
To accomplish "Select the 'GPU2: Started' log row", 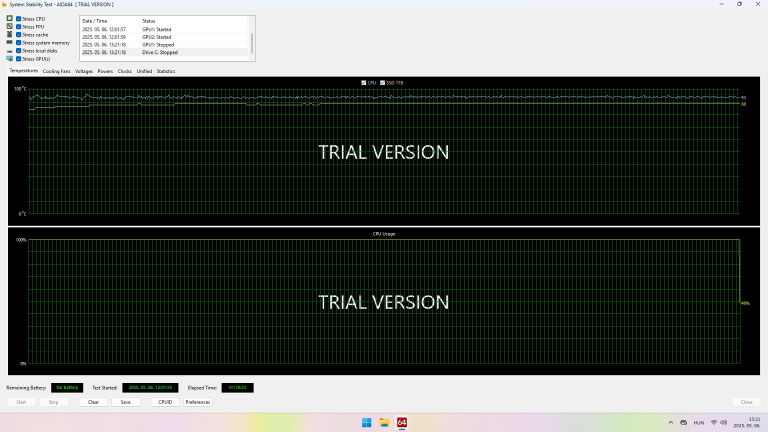I will pyautogui.click(x=165, y=37).
